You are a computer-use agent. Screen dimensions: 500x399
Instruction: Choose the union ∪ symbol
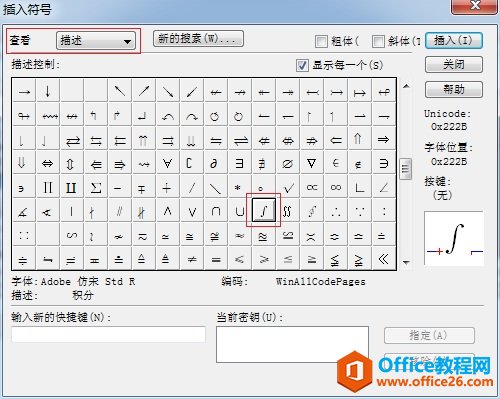click(x=240, y=211)
